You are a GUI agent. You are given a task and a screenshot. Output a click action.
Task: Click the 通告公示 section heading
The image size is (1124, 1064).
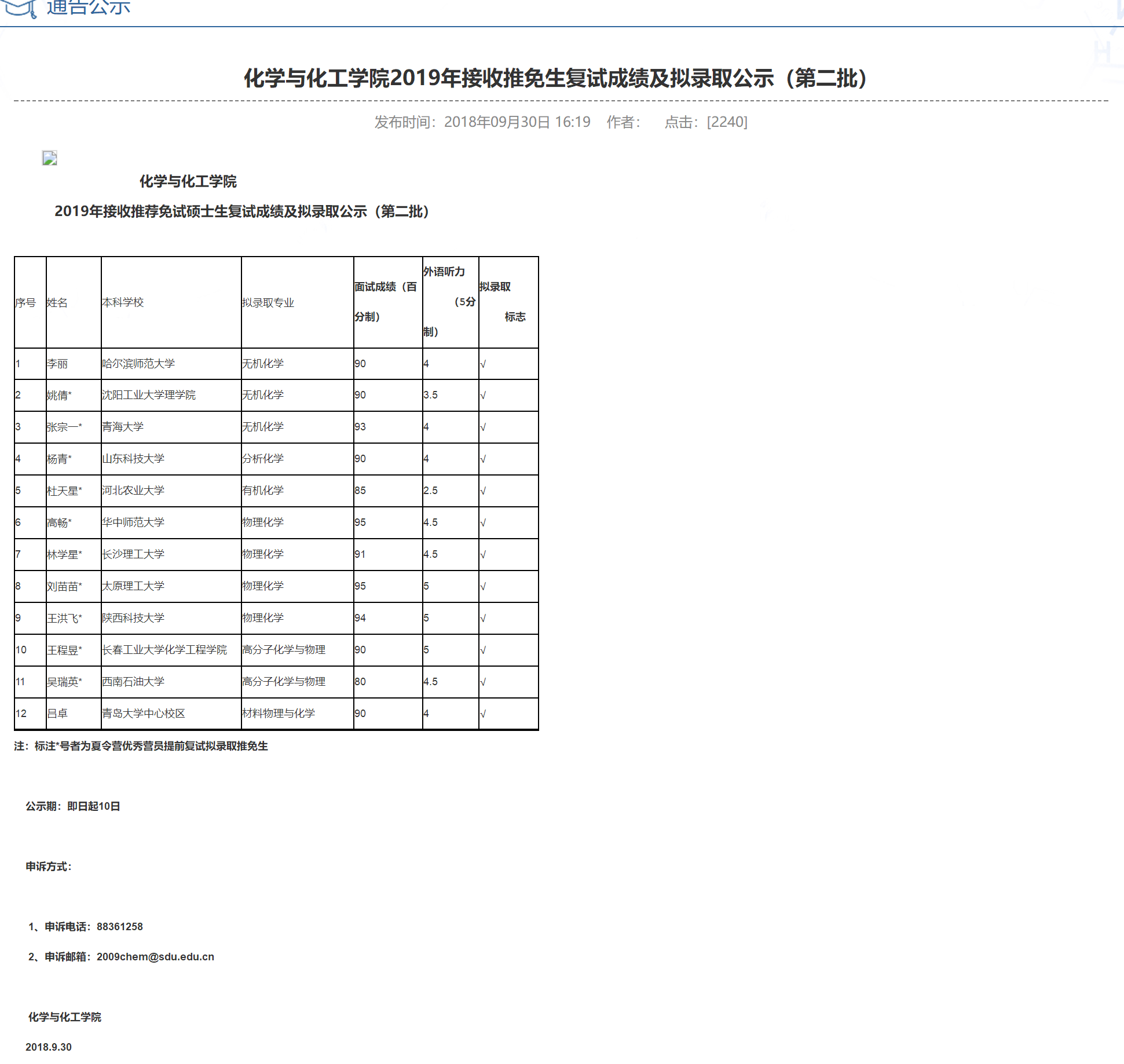pos(89,8)
